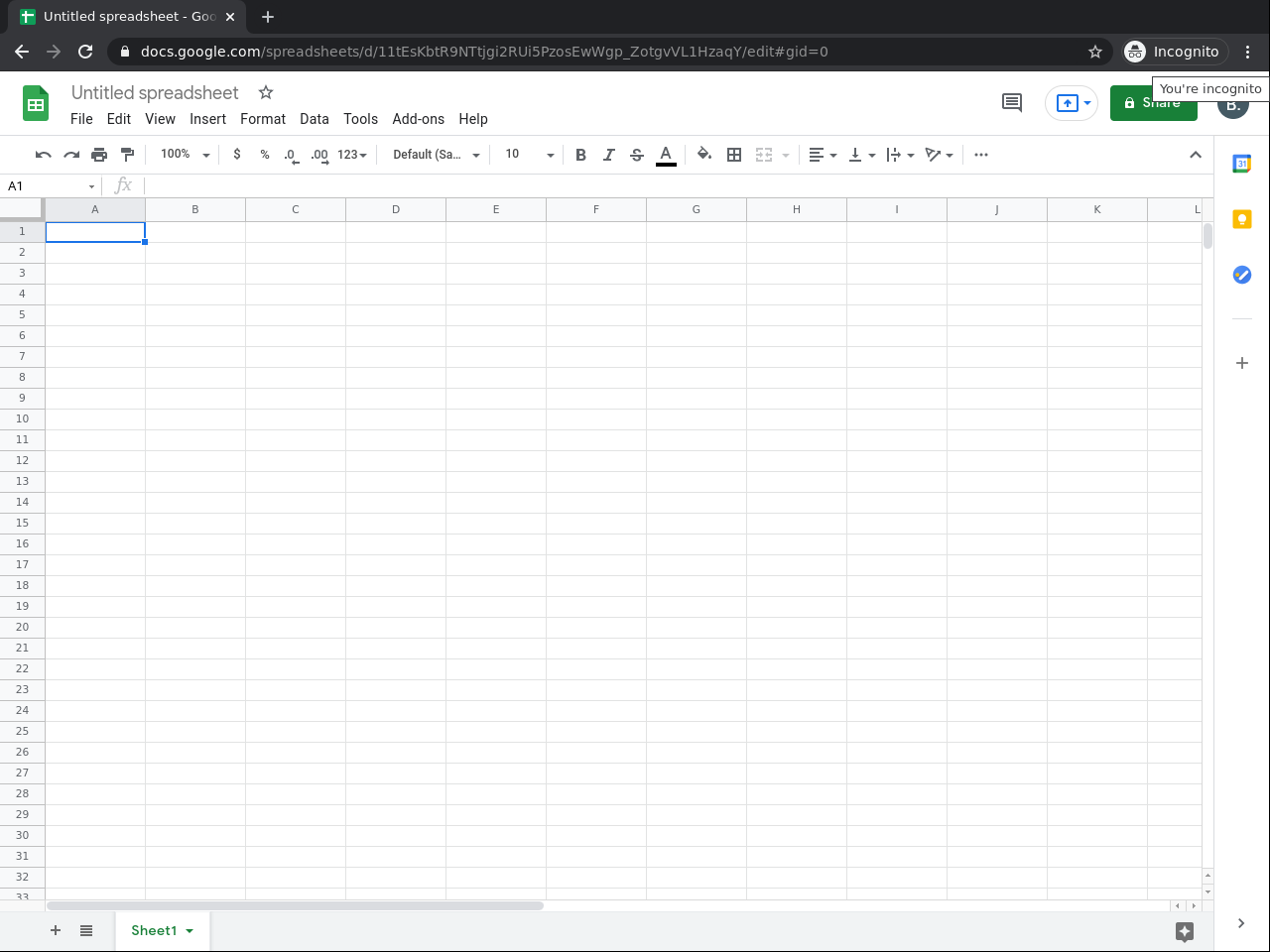The width and height of the screenshot is (1270, 952).
Task: Open the font family dropdown
Action: point(437,155)
